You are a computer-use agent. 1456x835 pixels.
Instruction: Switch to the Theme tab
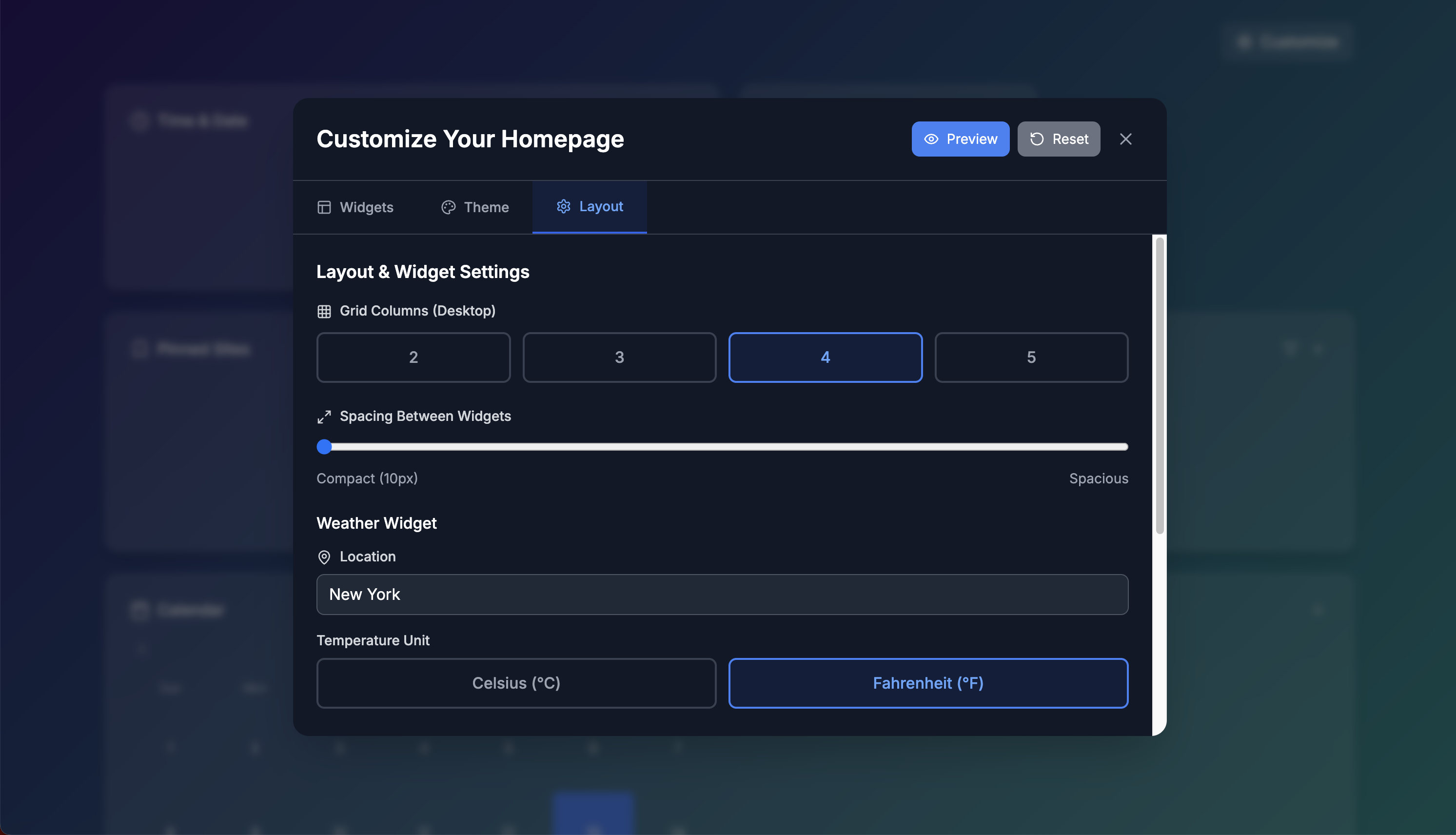click(x=475, y=207)
